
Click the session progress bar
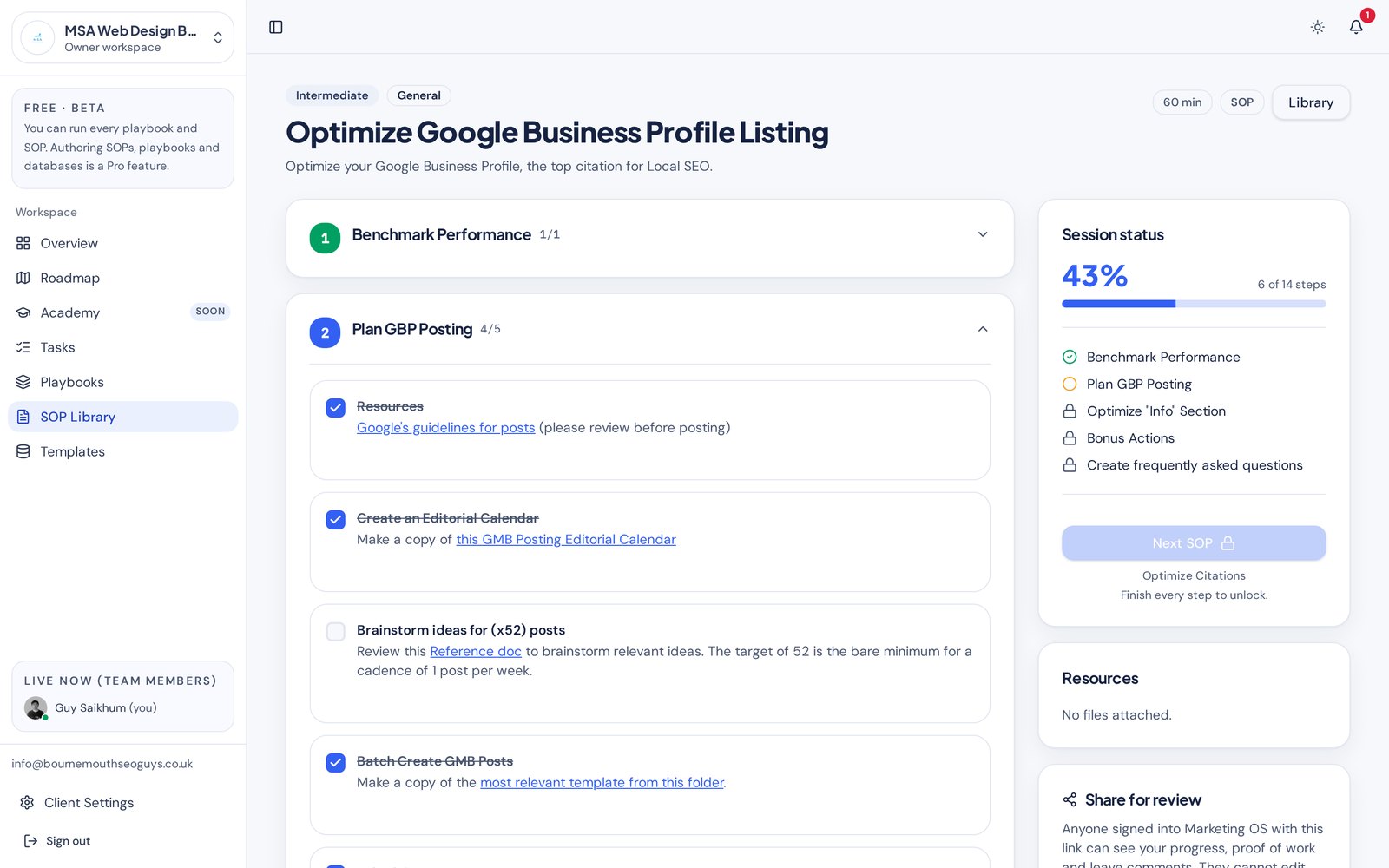(x=1194, y=304)
